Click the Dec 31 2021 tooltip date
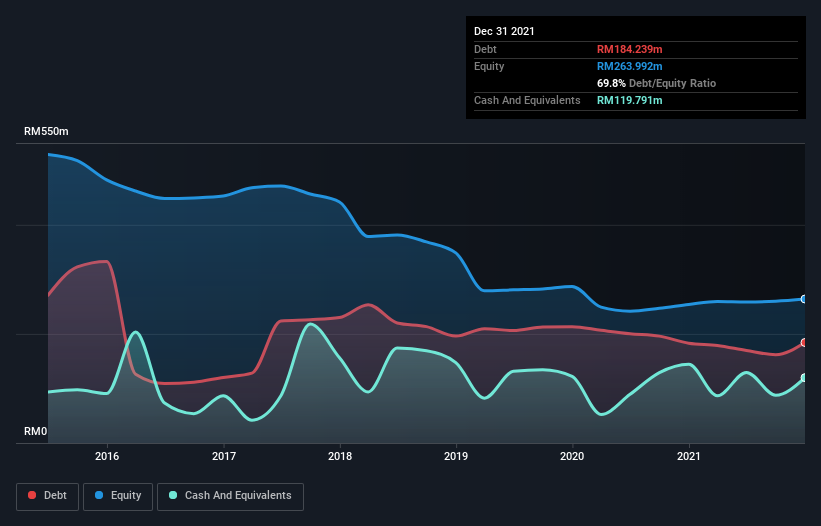This screenshot has height=526, width=821. point(504,31)
